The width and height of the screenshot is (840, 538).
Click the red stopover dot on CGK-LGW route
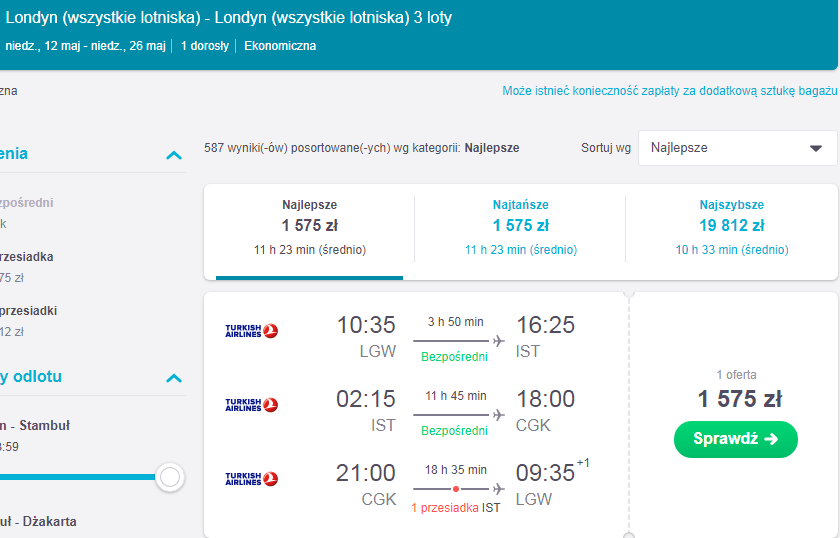455,489
